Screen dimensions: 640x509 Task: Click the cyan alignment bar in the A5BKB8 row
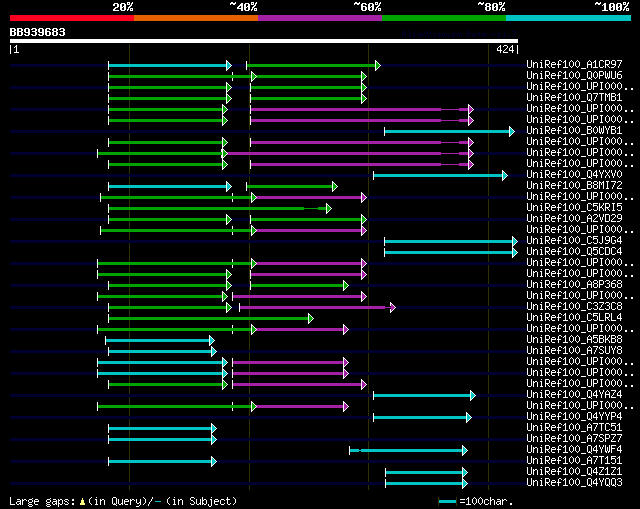[160, 341]
